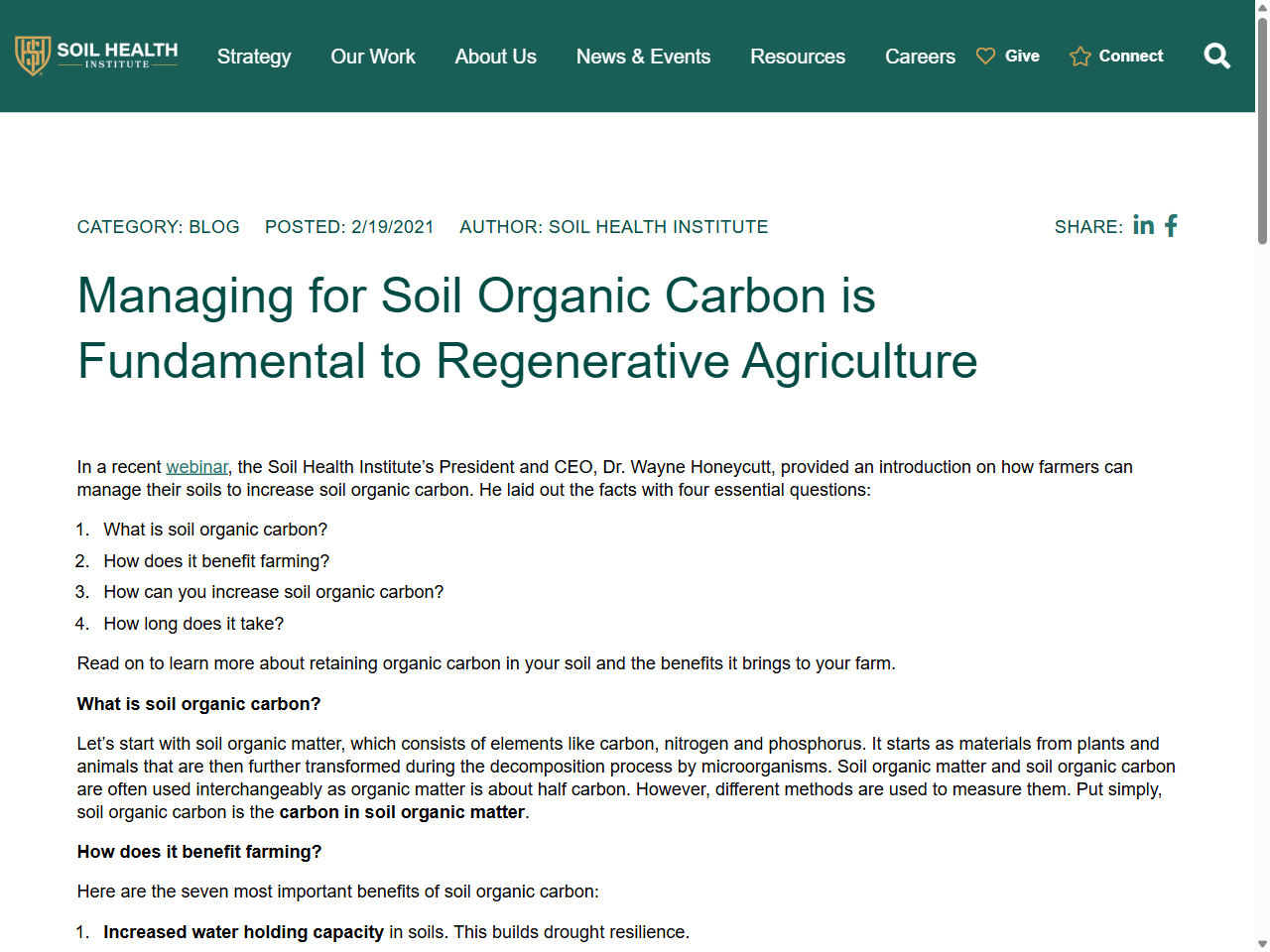This screenshot has height=952, width=1270.
Task: Click the star icon next to Connect
Action: [1078, 57]
